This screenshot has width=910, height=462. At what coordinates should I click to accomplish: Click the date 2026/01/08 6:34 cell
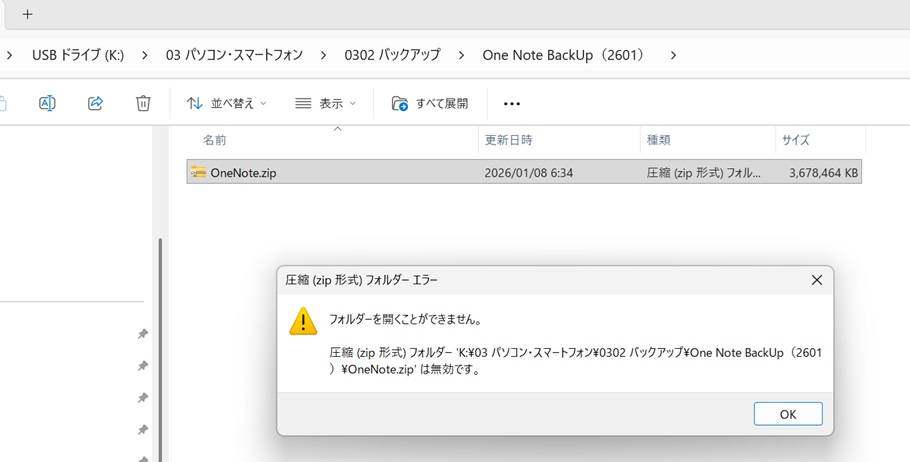pos(529,173)
